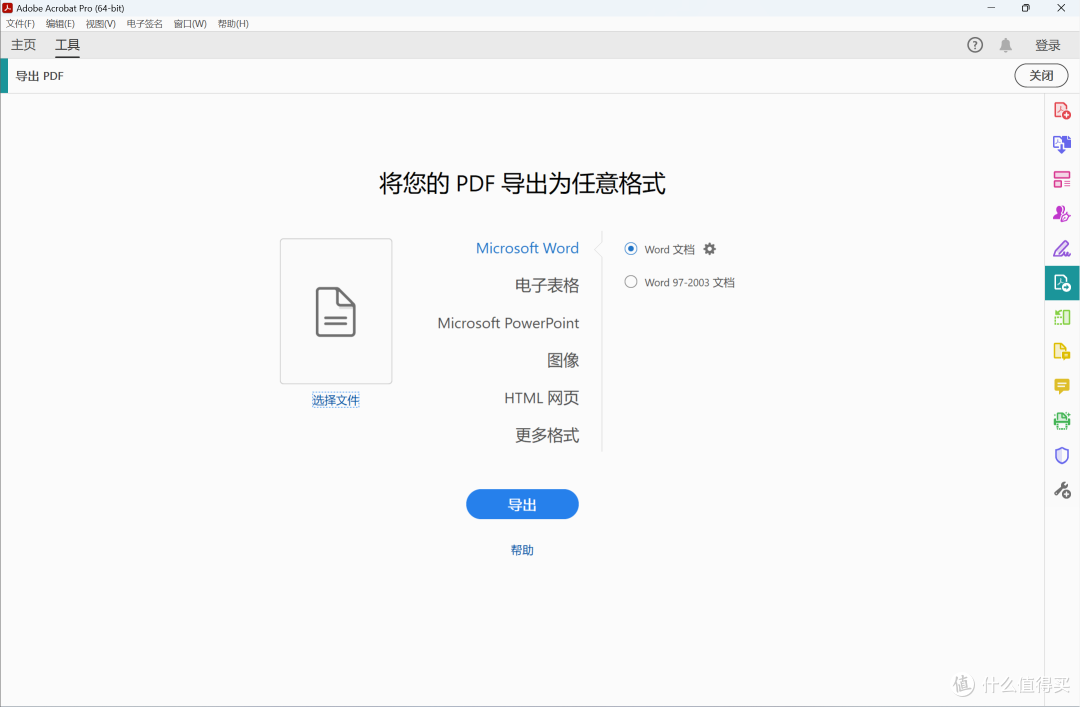This screenshot has height=707, width=1080.
Task: Open the Protect shield icon
Action: [x=1061, y=455]
